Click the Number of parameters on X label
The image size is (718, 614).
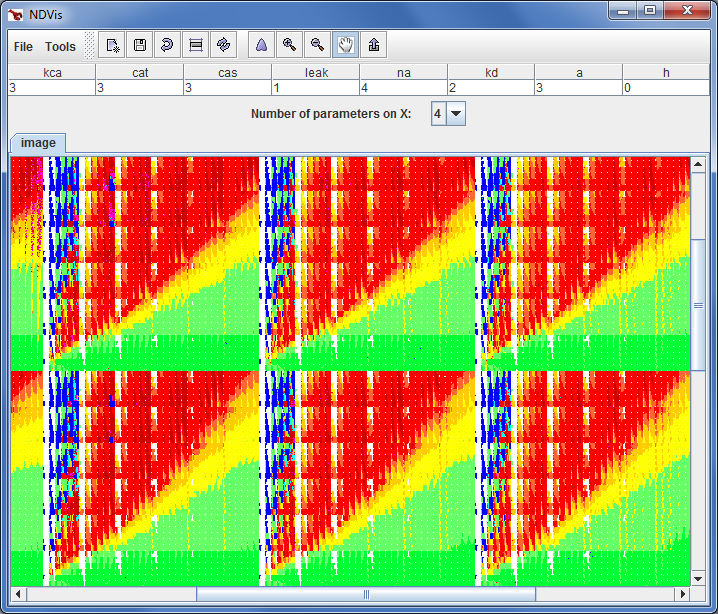331,114
